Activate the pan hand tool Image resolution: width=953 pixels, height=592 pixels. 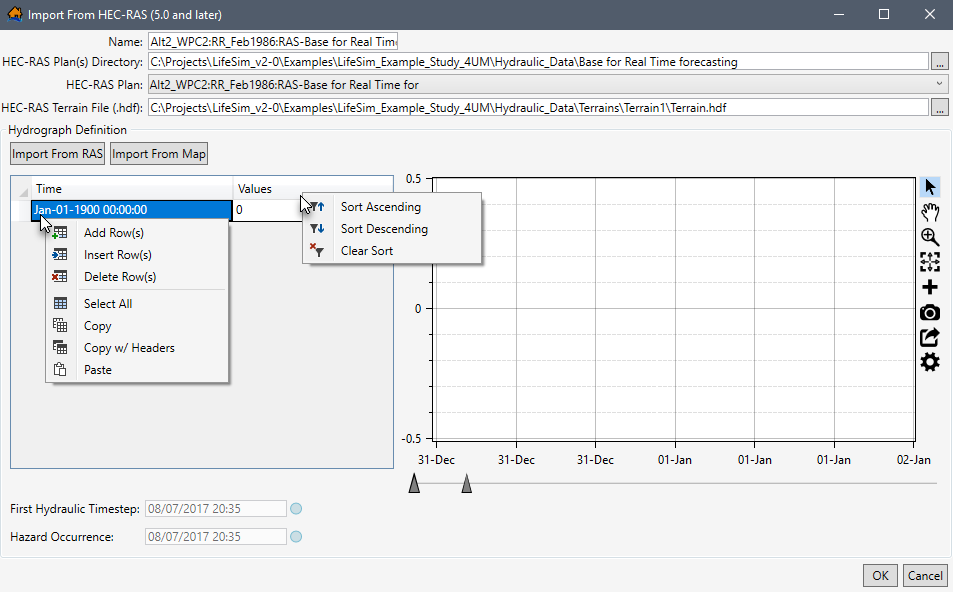coord(930,212)
